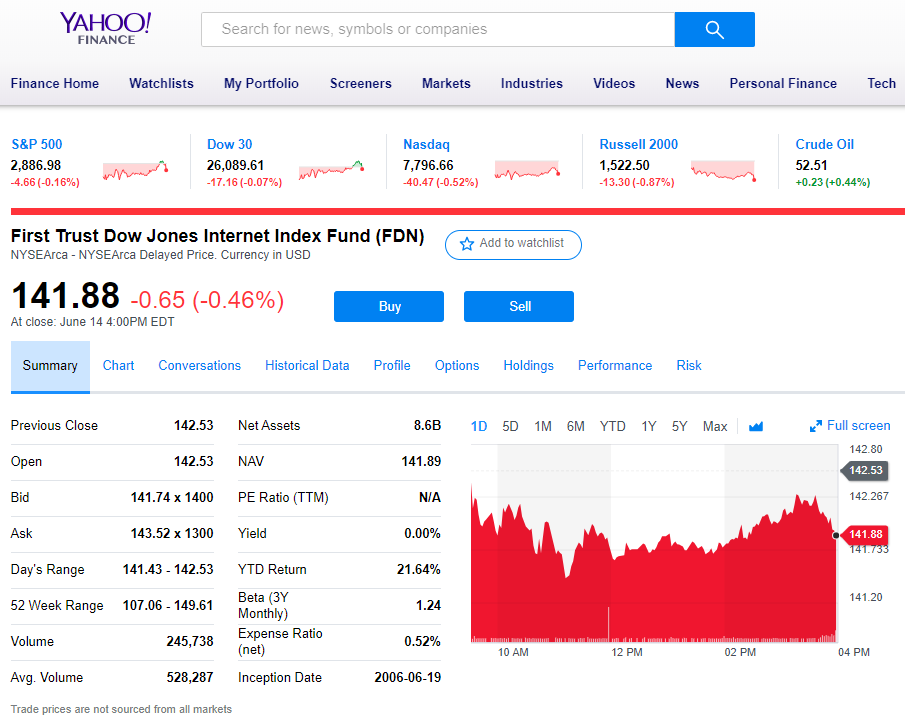Select the Summary tab
The height and width of the screenshot is (721, 905).
50,367
